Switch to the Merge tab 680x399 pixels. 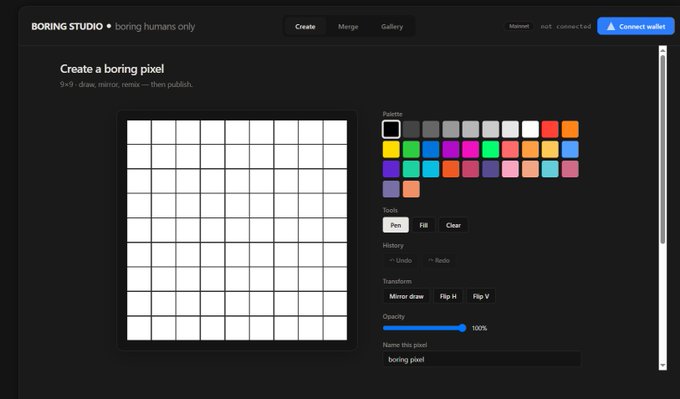coord(348,26)
